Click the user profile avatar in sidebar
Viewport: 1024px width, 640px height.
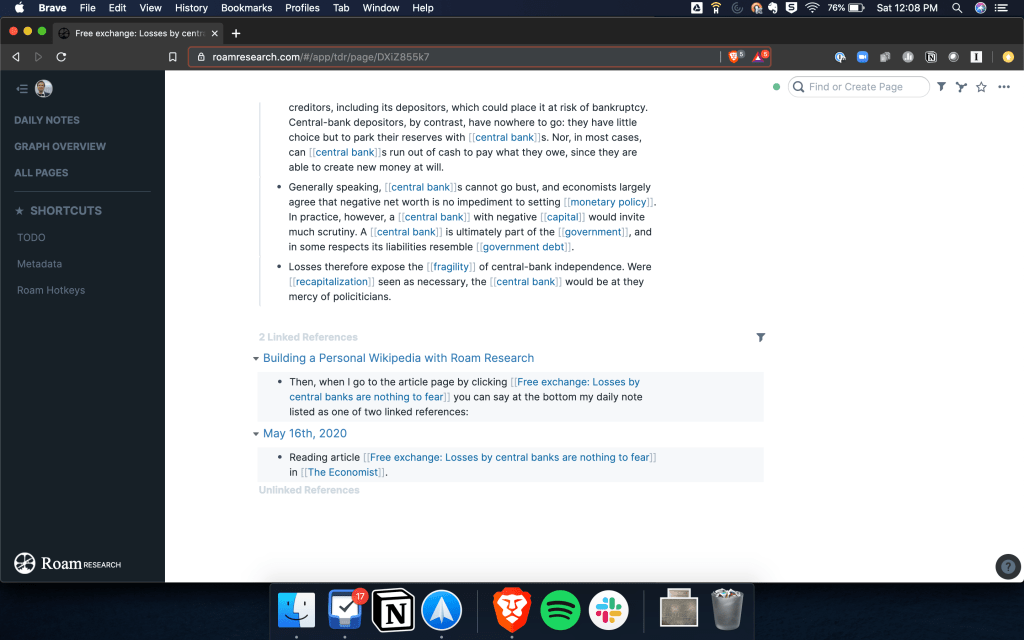[43, 89]
